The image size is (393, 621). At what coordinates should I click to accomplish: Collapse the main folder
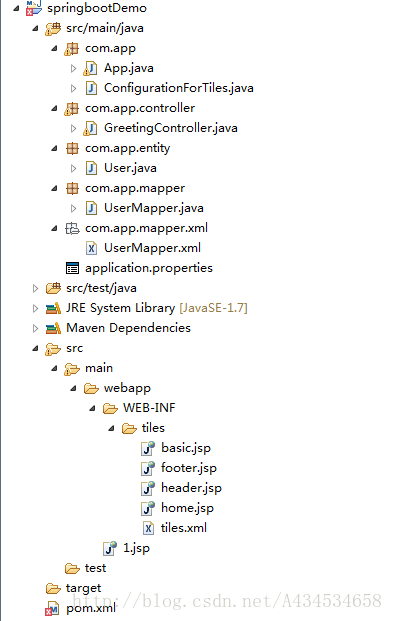coord(54,369)
